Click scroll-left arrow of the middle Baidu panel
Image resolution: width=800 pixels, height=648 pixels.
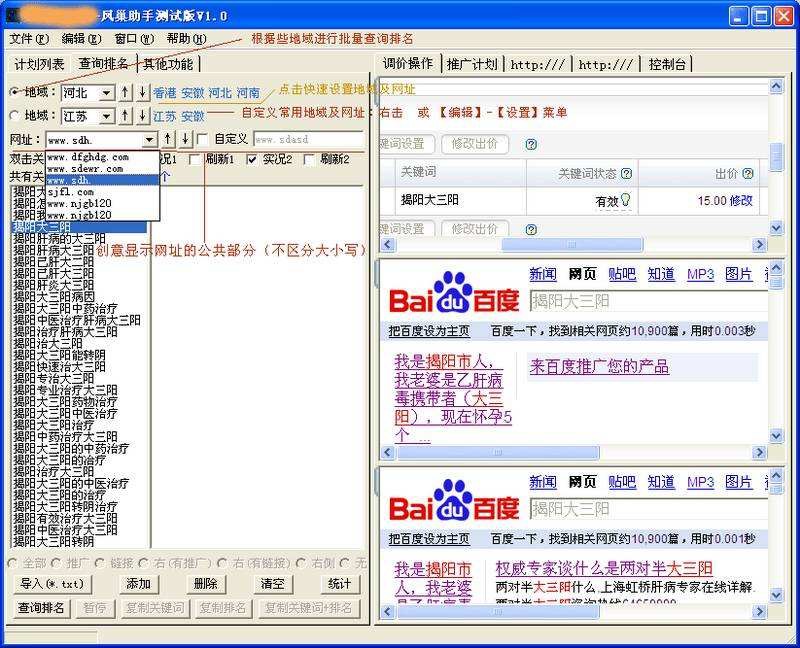click(387, 453)
